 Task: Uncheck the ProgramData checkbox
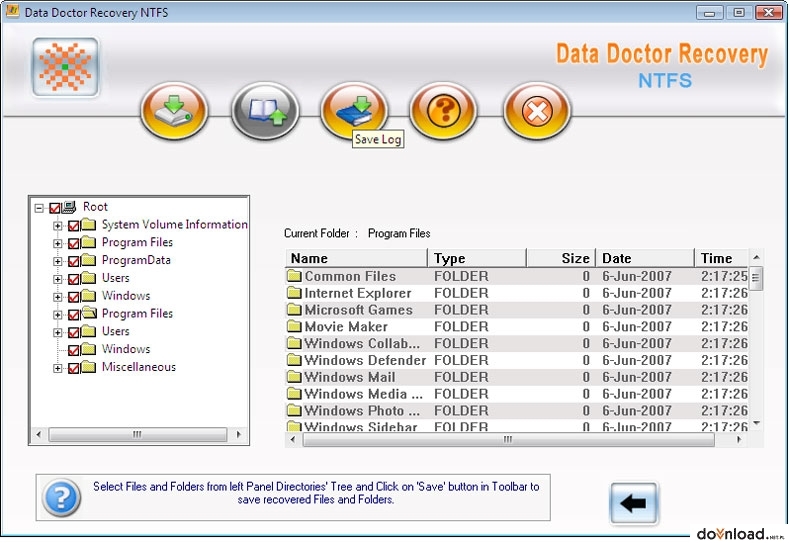[74, 261]
